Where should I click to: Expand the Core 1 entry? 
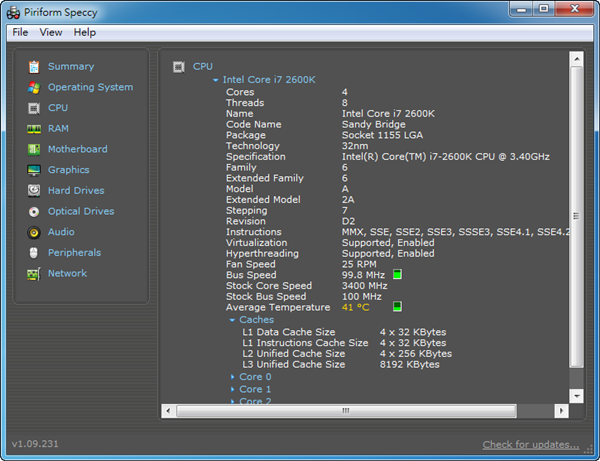pos(232,389)
